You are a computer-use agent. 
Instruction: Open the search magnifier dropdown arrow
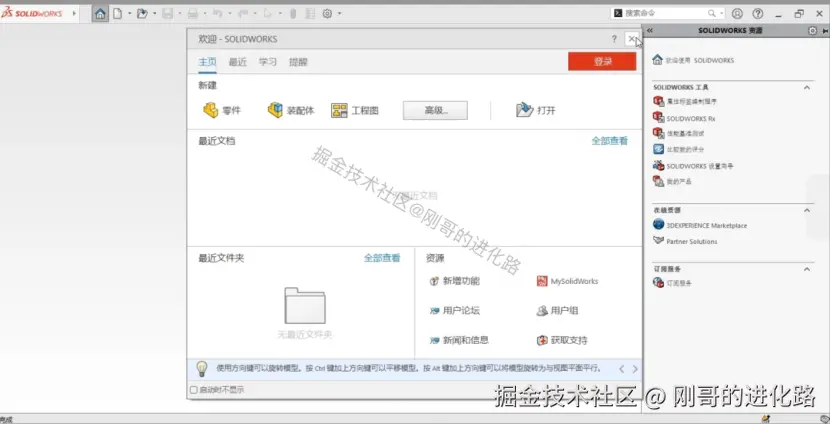point(721,13)
